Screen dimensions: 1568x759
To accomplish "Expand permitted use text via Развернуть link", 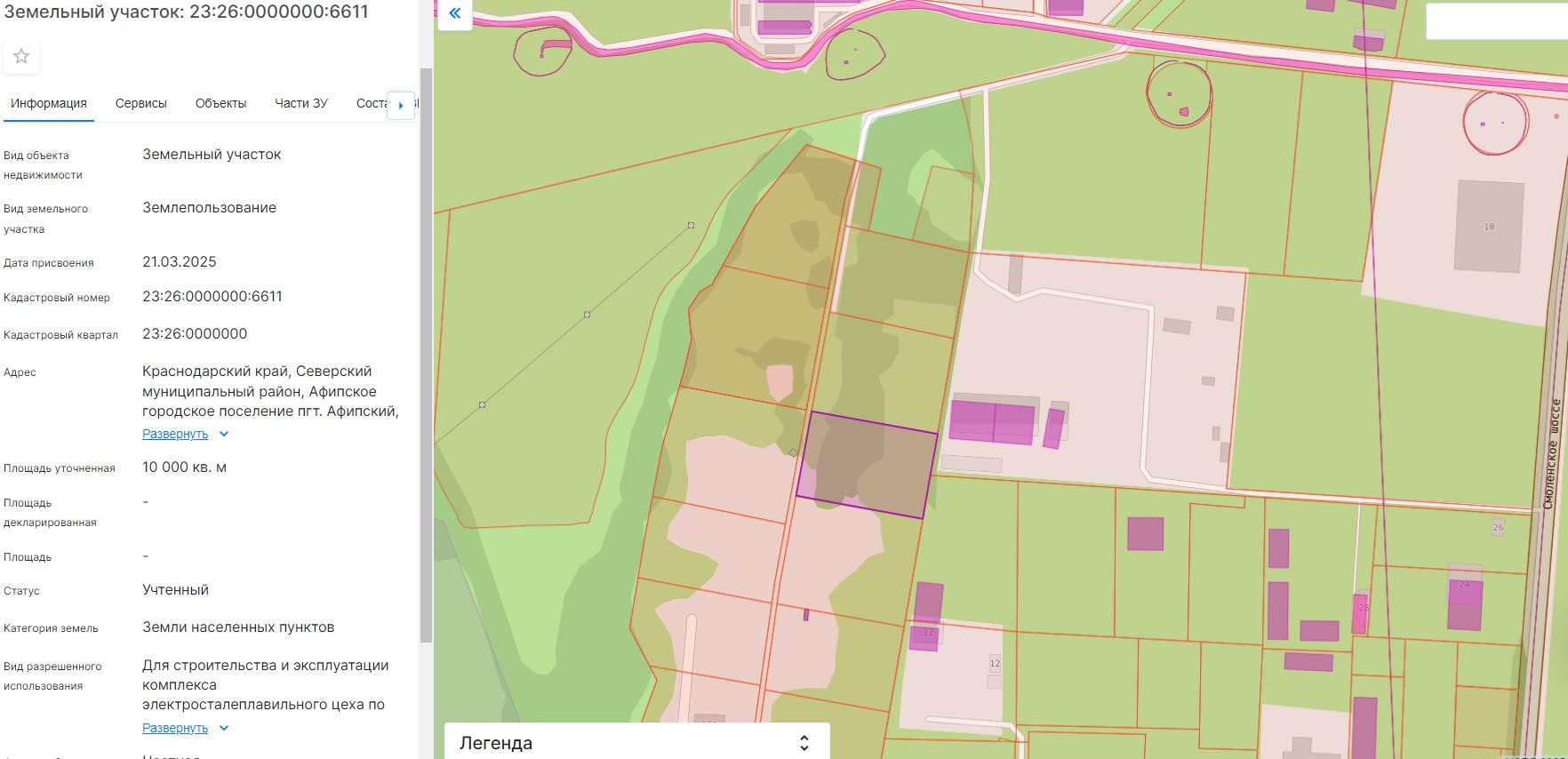I will (175, 728).
